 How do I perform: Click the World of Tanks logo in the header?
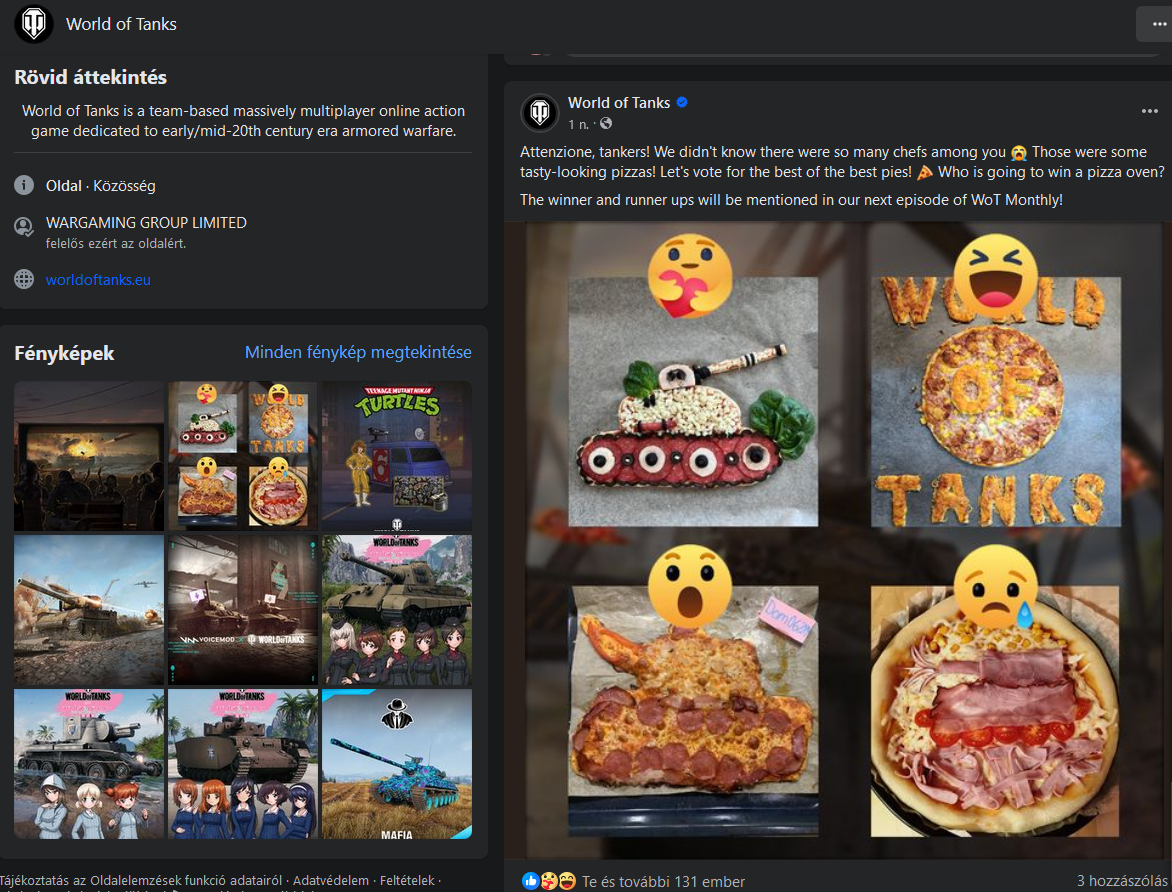[34, 23]
